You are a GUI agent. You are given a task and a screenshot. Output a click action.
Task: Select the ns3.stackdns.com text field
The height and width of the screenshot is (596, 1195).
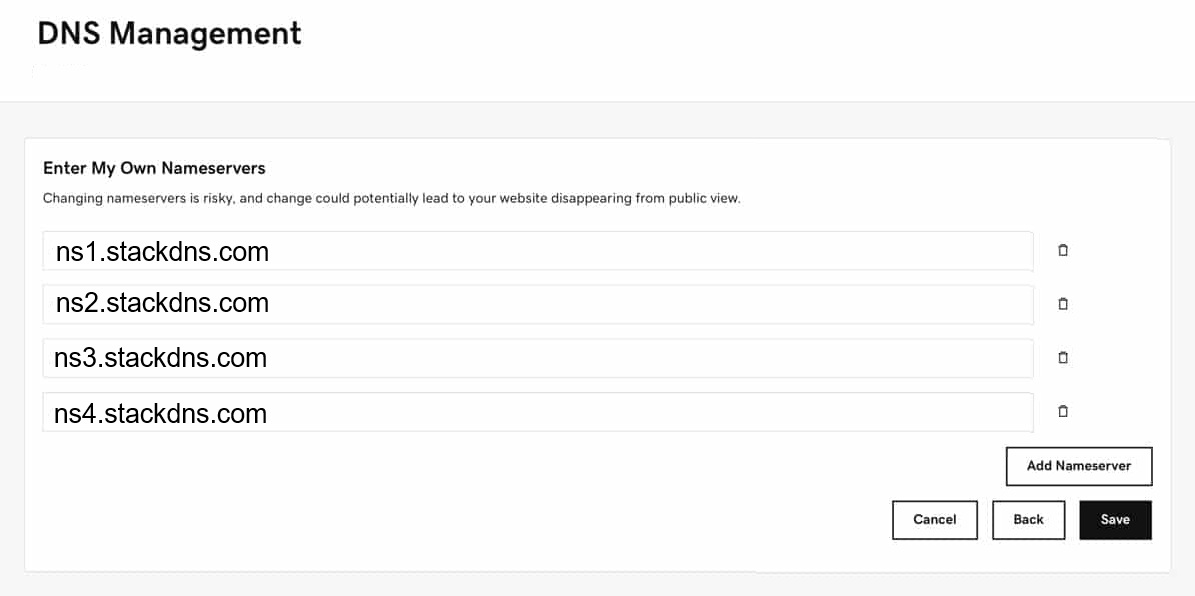(538, 358)
